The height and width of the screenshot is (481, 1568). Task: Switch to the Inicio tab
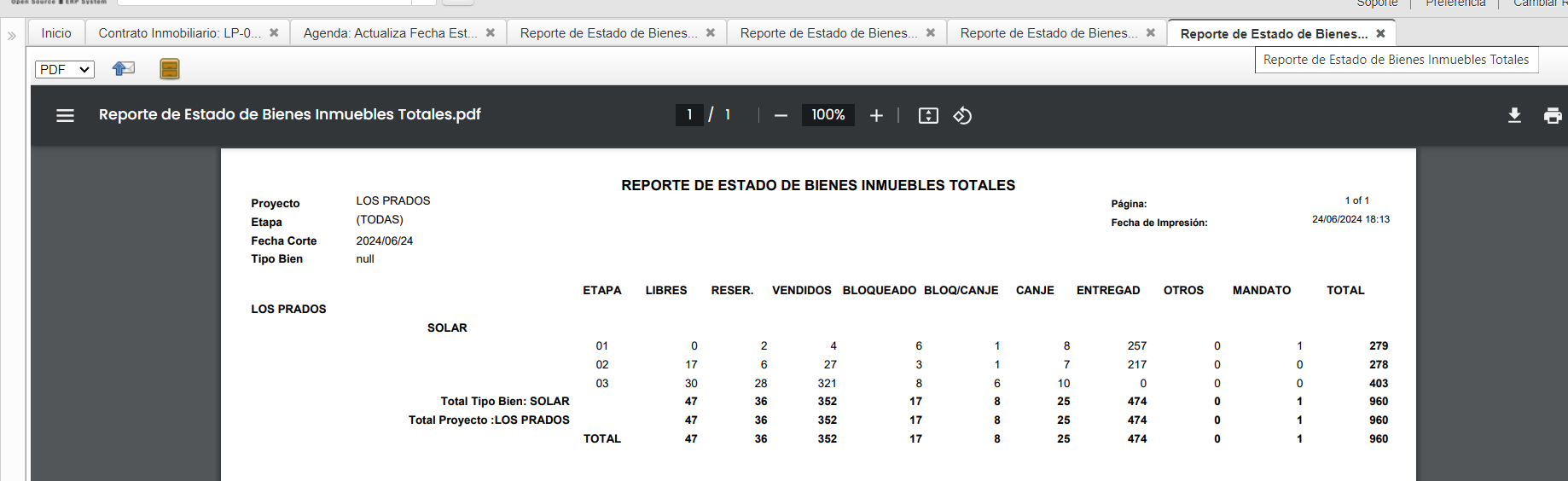pos(56,33)
